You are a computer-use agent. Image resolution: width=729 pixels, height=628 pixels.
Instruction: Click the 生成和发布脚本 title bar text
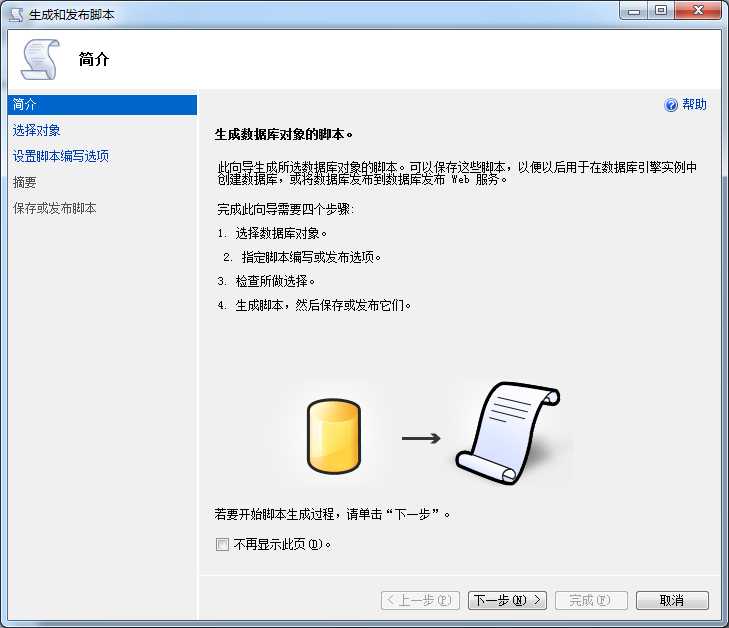72,15
